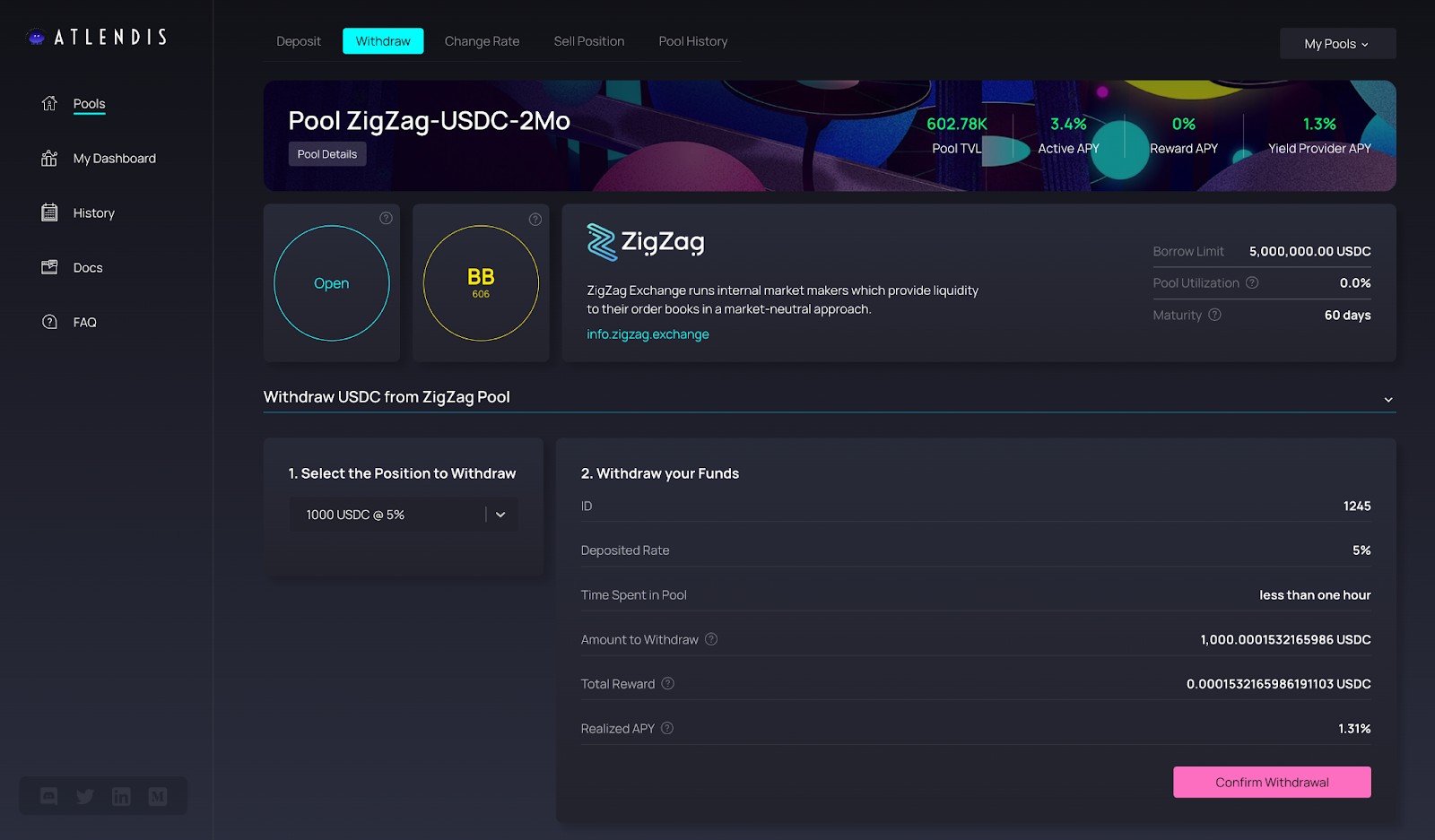Switch to the Deposit tab
The height and width of the screenshot is (840, 1435).
pos(299,41)
